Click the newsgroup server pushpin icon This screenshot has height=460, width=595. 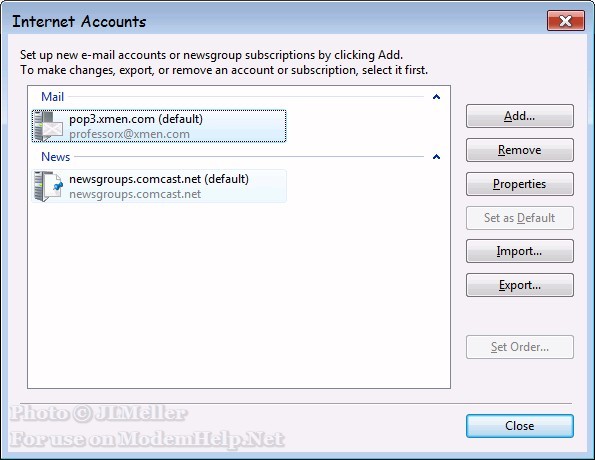(48, 186)
